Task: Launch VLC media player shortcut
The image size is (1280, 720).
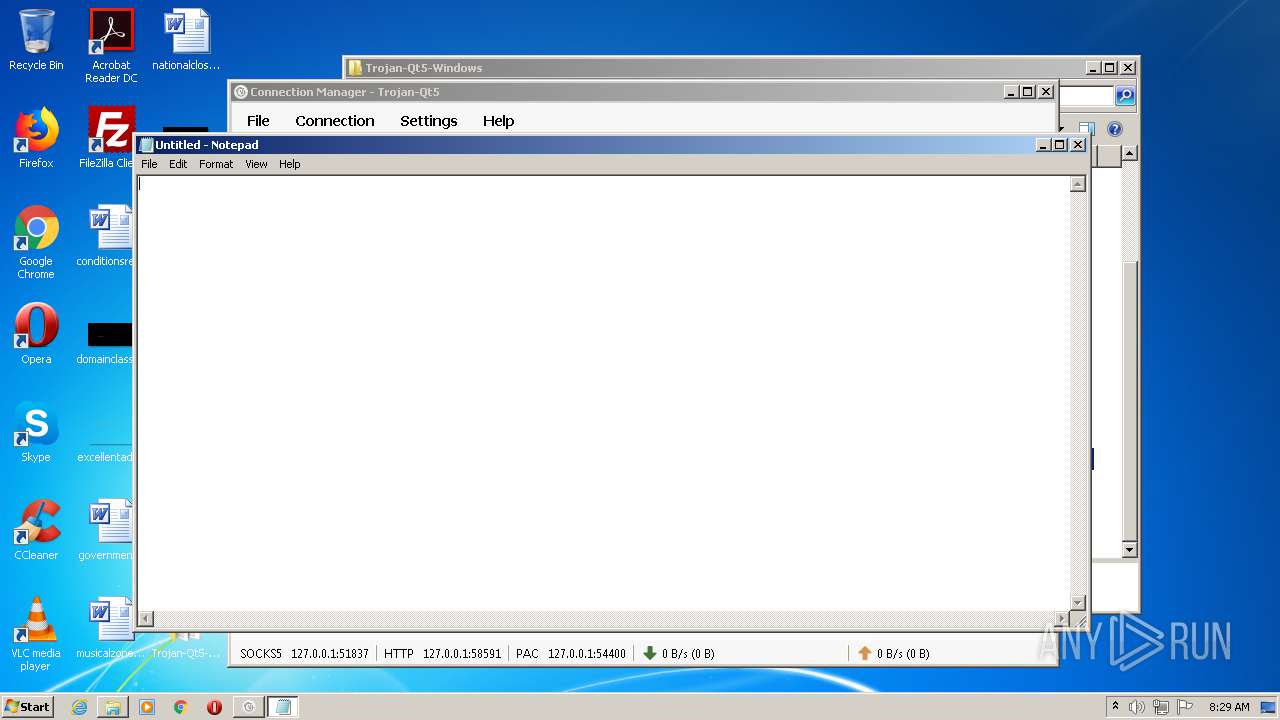Action: pyautogui.click(x=36, y=634)
